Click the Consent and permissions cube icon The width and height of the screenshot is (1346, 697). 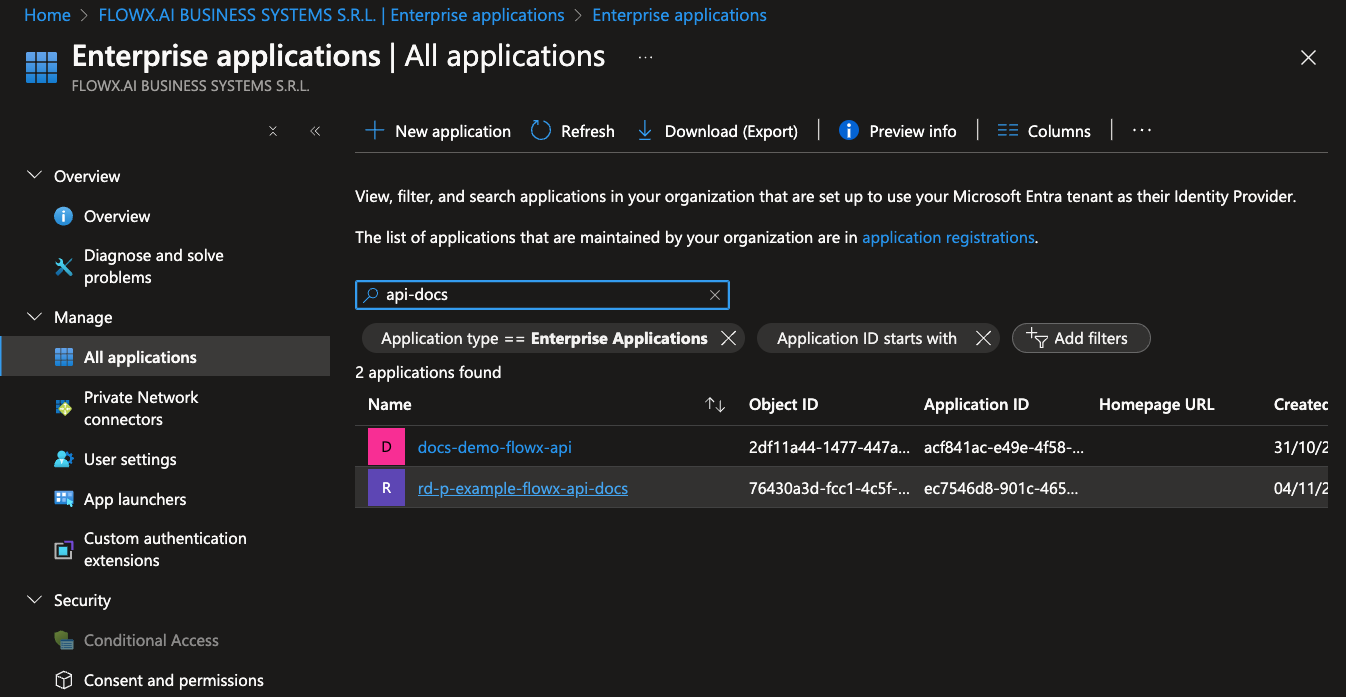(64, 680)
